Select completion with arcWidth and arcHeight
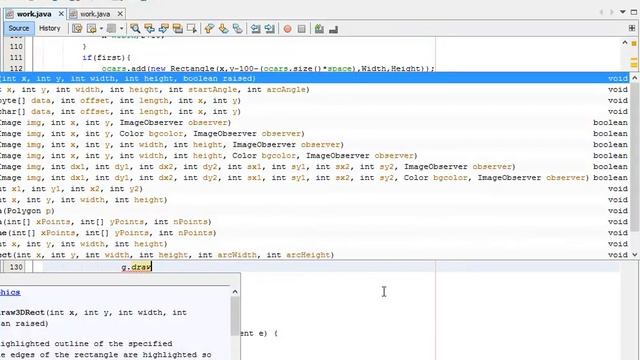 (314, 255)
